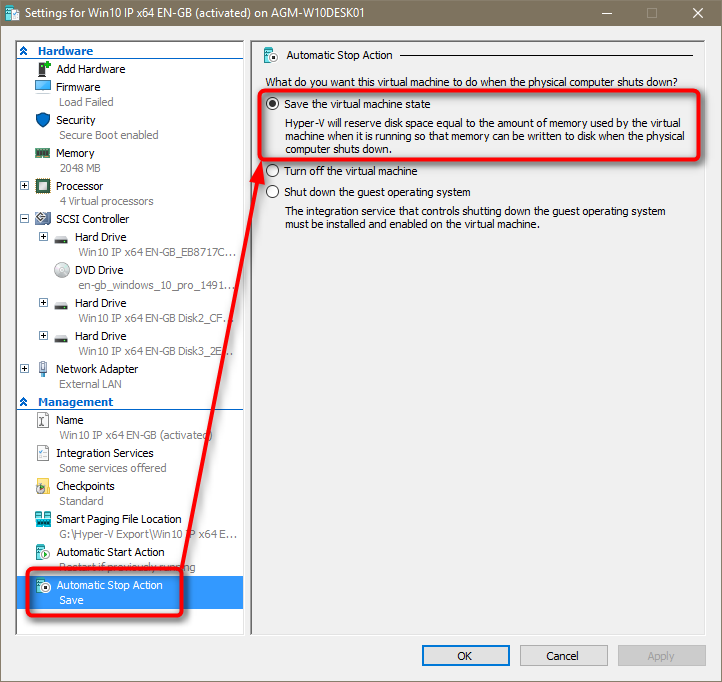Open the Checkpoints settings

click(x=85, y=486)
